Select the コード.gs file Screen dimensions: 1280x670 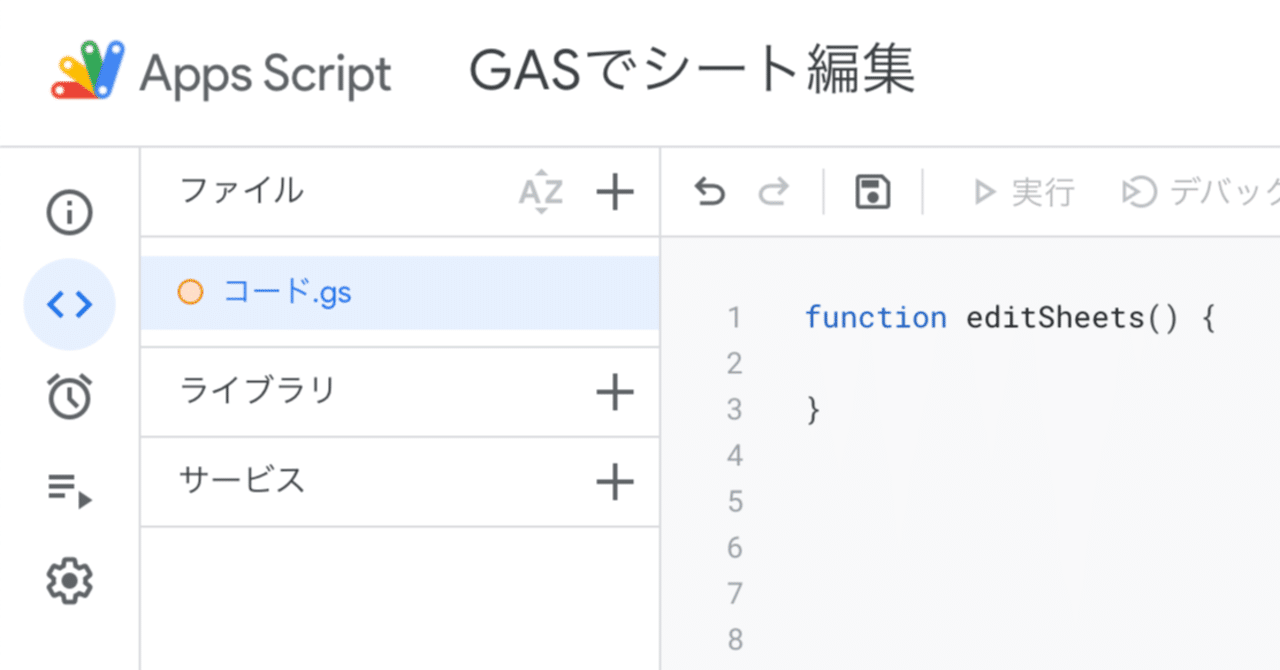click(287, 293)
